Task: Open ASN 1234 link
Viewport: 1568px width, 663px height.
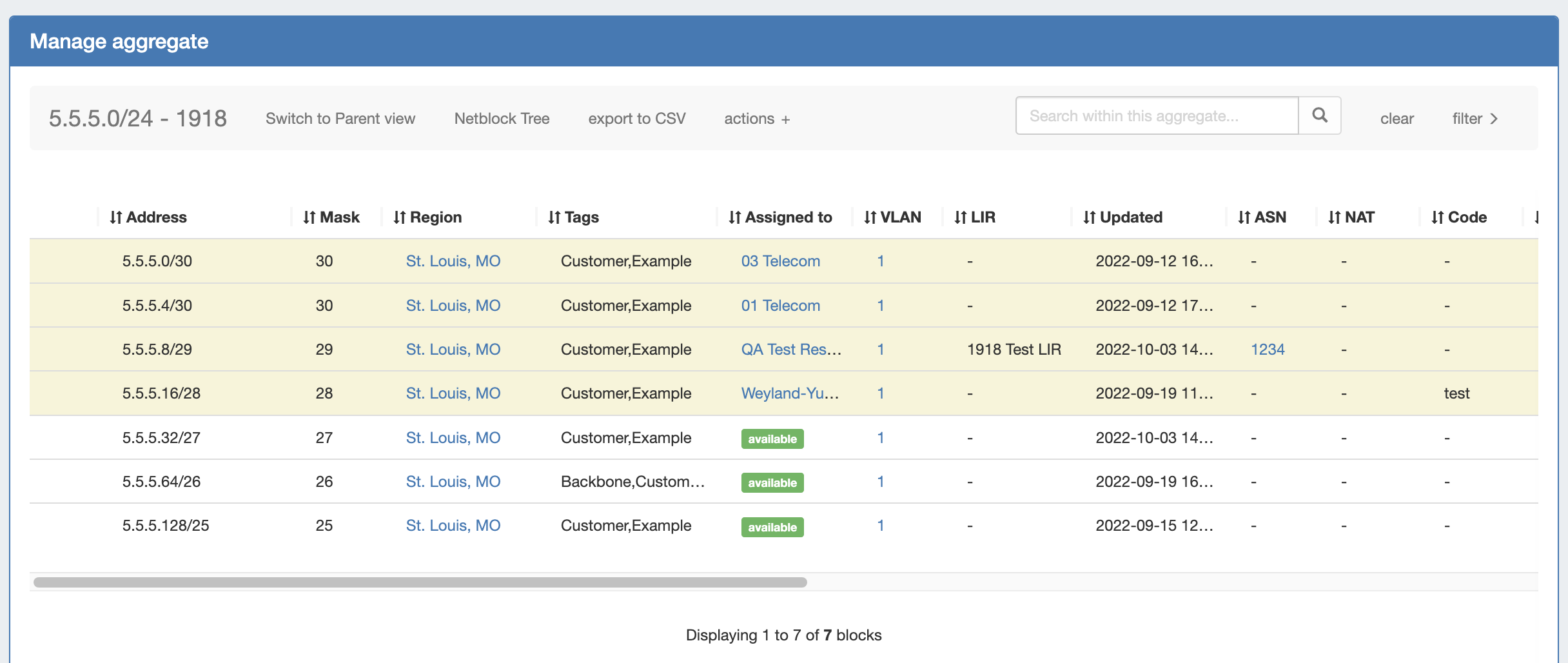Action: coord(1268,350)
